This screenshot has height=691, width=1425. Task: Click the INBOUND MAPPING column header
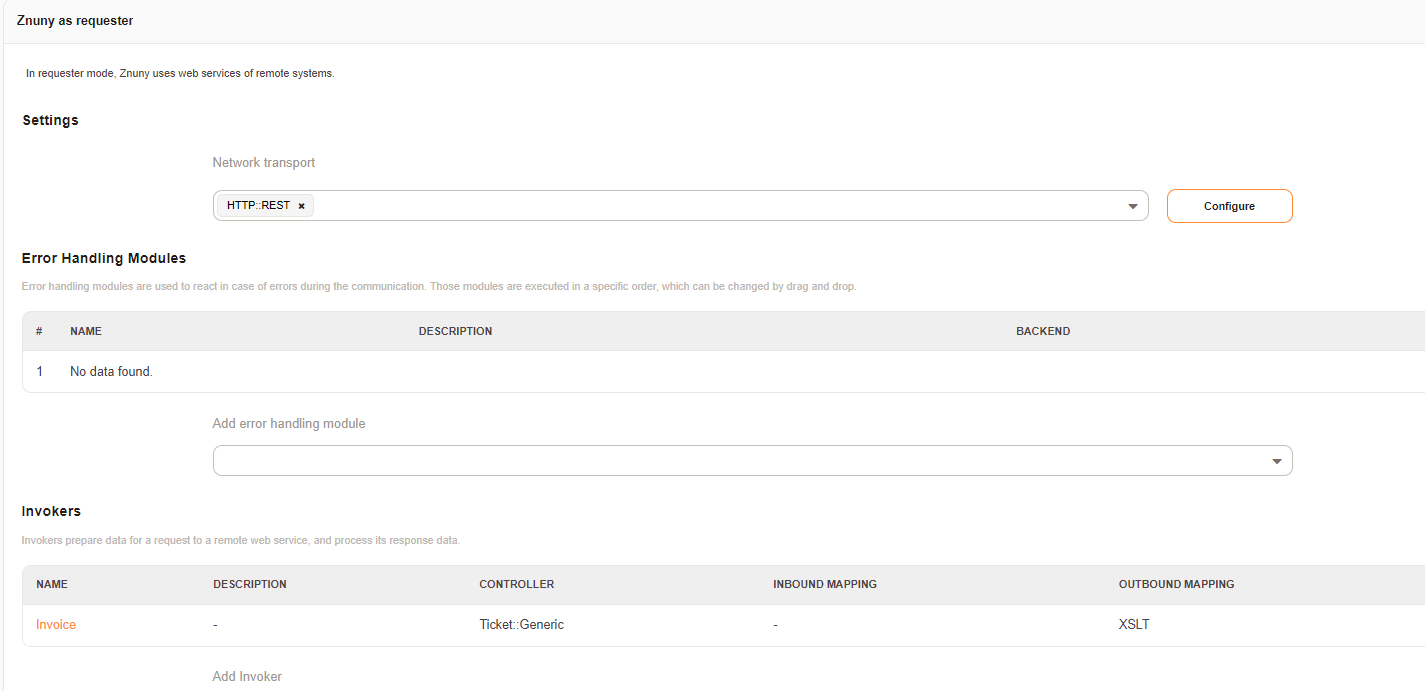tap(825, 584)
